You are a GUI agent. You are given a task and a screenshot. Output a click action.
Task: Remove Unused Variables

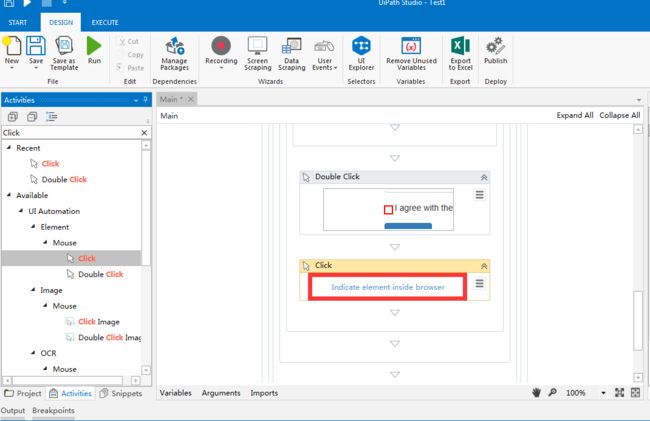(411, 53)
